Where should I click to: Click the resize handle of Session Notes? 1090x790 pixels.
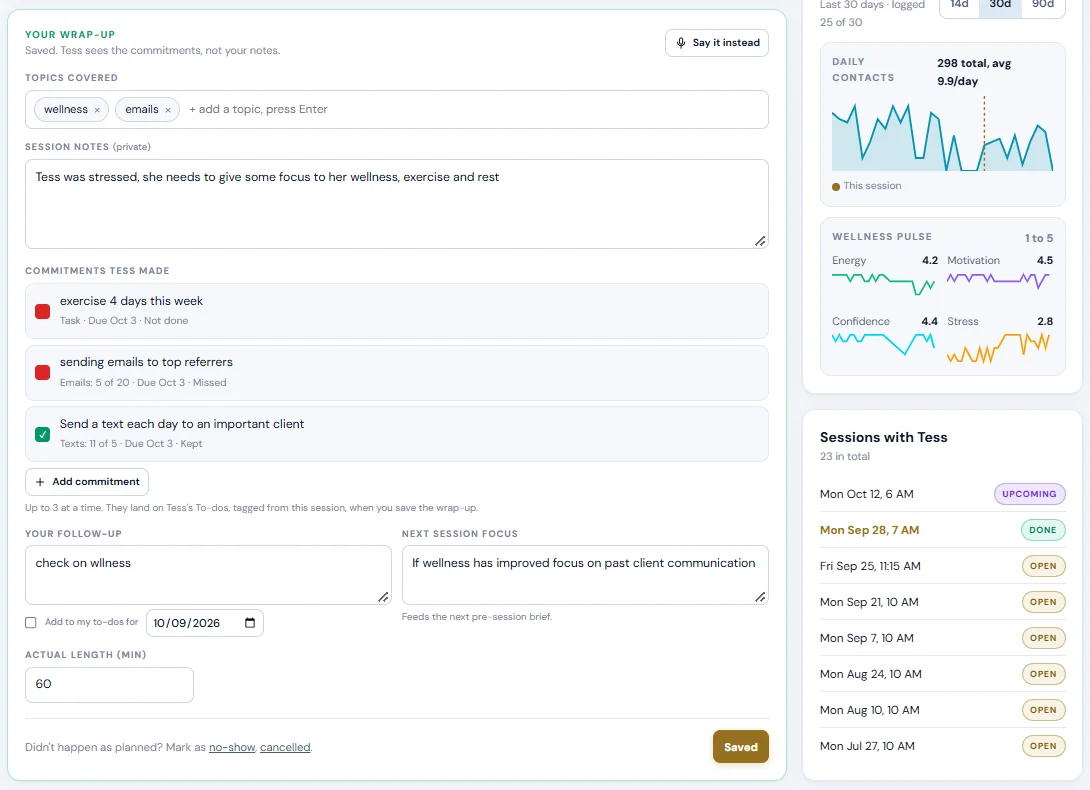760,241
